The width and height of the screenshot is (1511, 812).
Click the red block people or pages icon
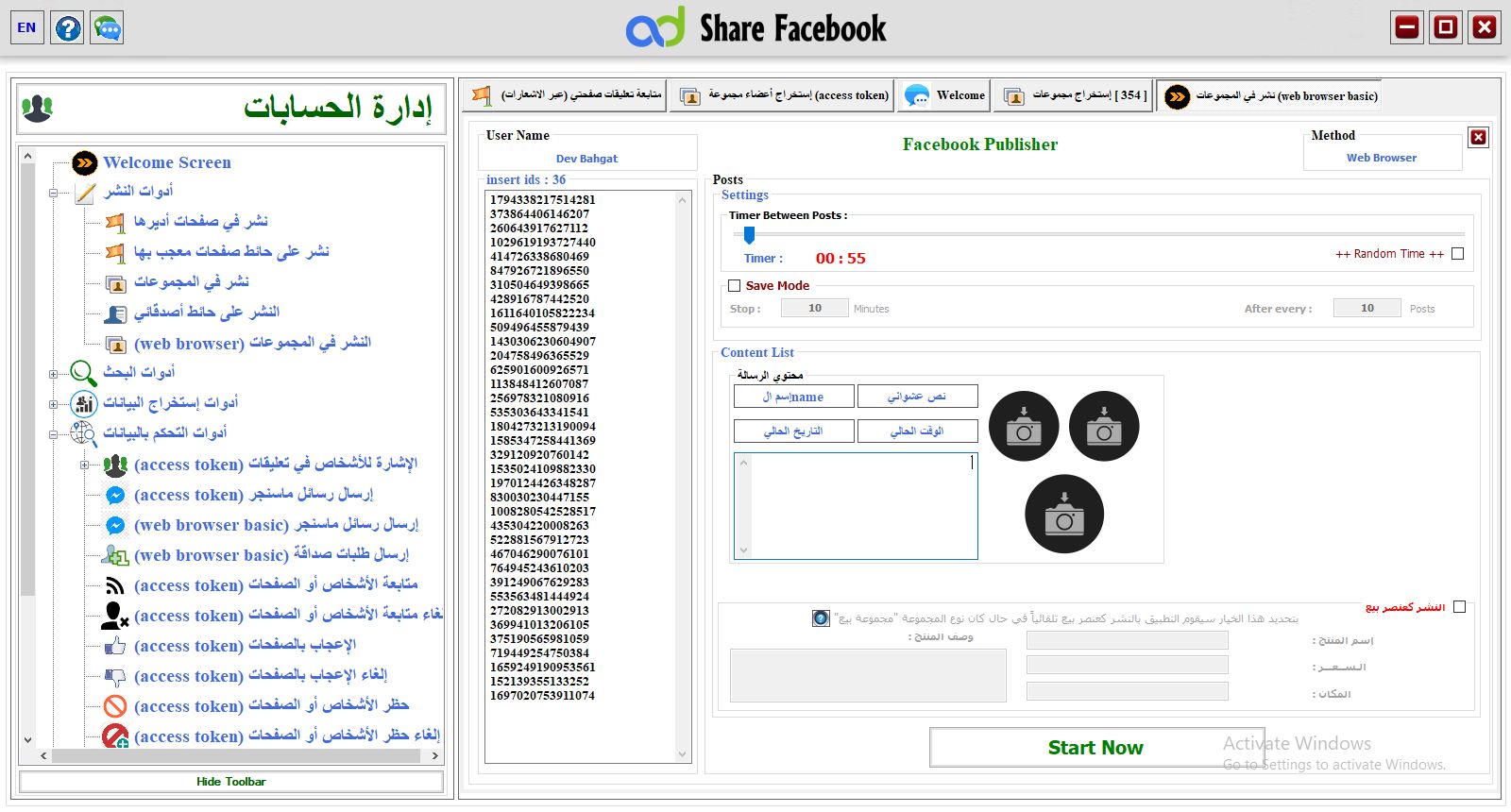[x=115, y=706]
